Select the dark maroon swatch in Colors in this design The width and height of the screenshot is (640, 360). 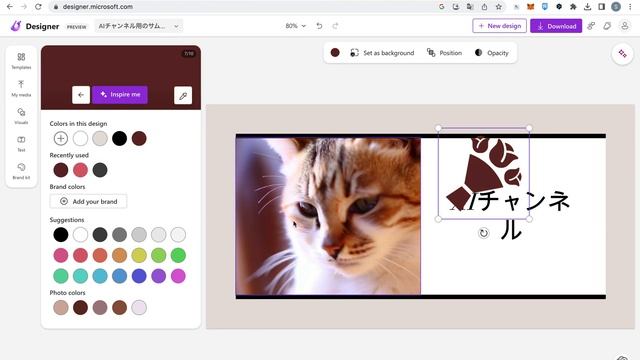tap(139, 138)
